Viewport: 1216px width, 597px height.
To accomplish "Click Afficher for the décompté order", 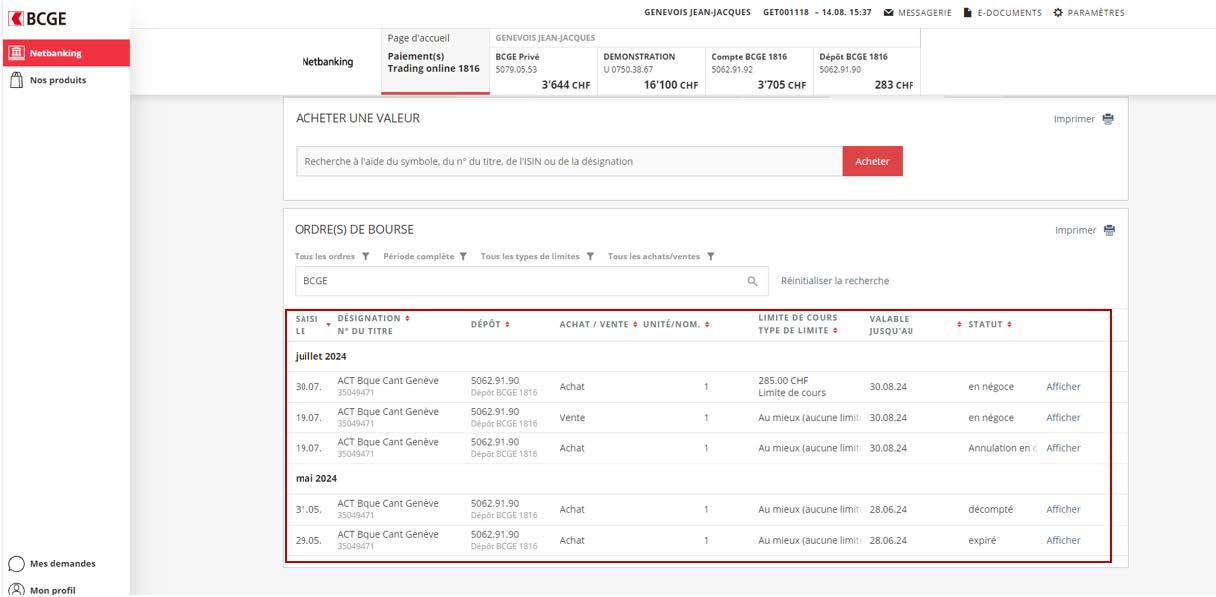I will (x=1063, y=510).
